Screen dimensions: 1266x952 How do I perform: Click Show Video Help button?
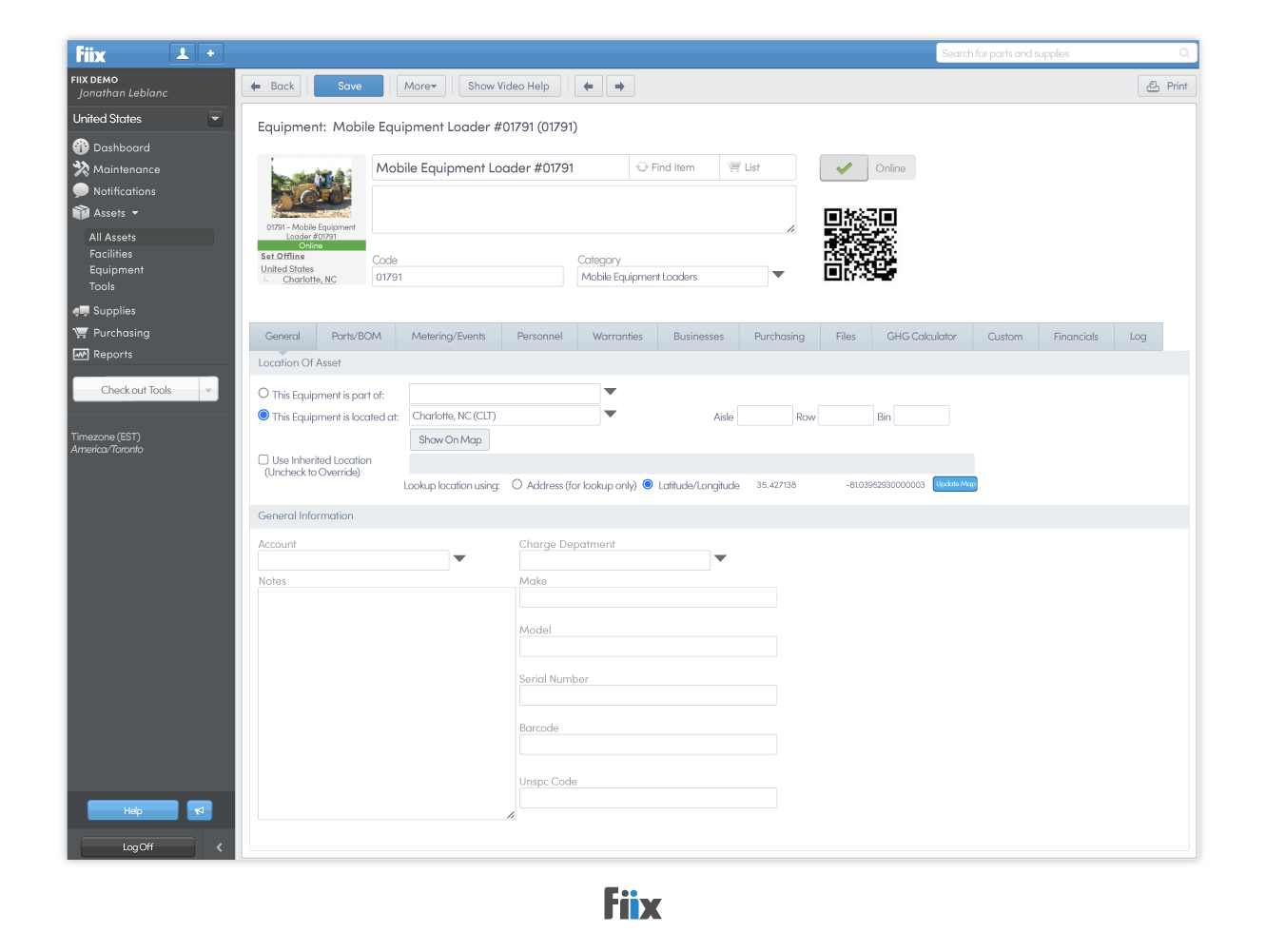click(509, 87)
